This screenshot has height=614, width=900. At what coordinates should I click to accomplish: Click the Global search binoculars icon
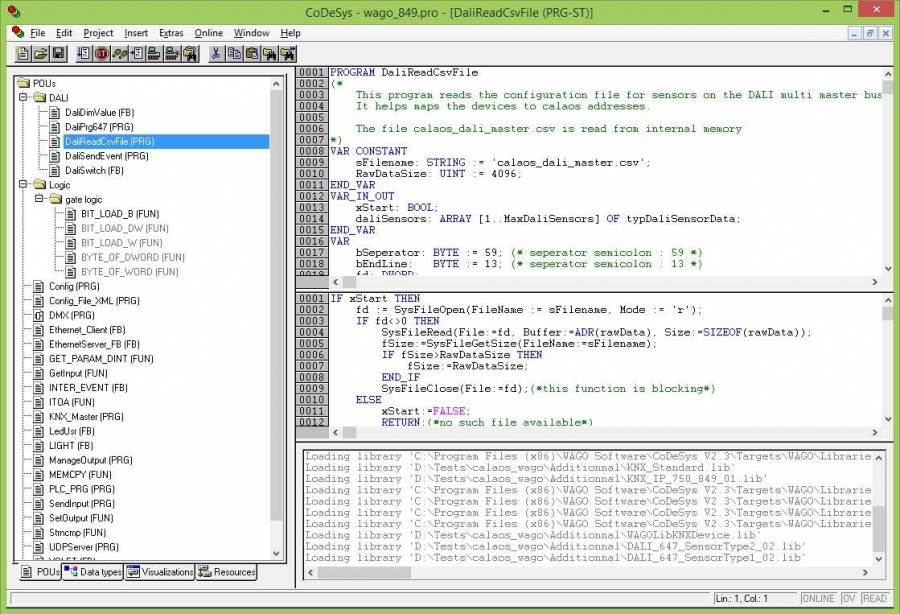(190, 54)
